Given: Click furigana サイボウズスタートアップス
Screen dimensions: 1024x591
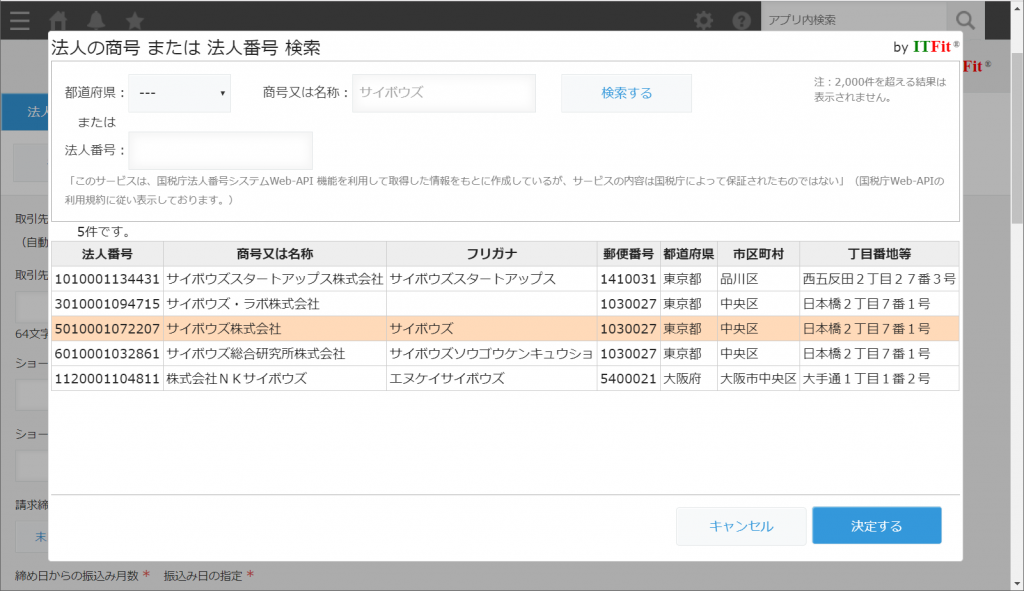Looking at the screenshot, I should click(x=473, y=279).
